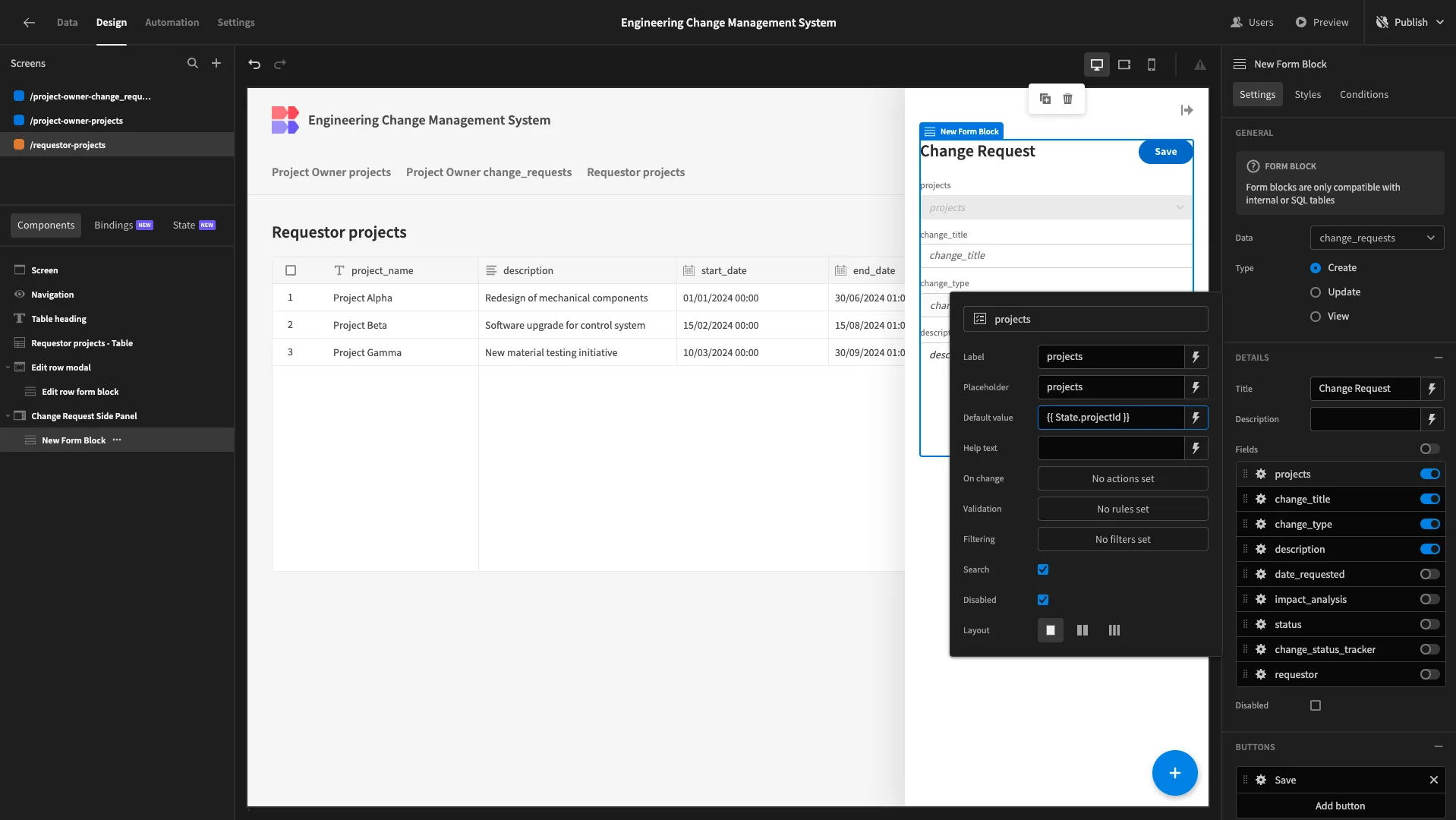Image resolution: width=1456 pixels, height=820 pixels.
Task: Open the Automation tab
Action: coord(172,23)
